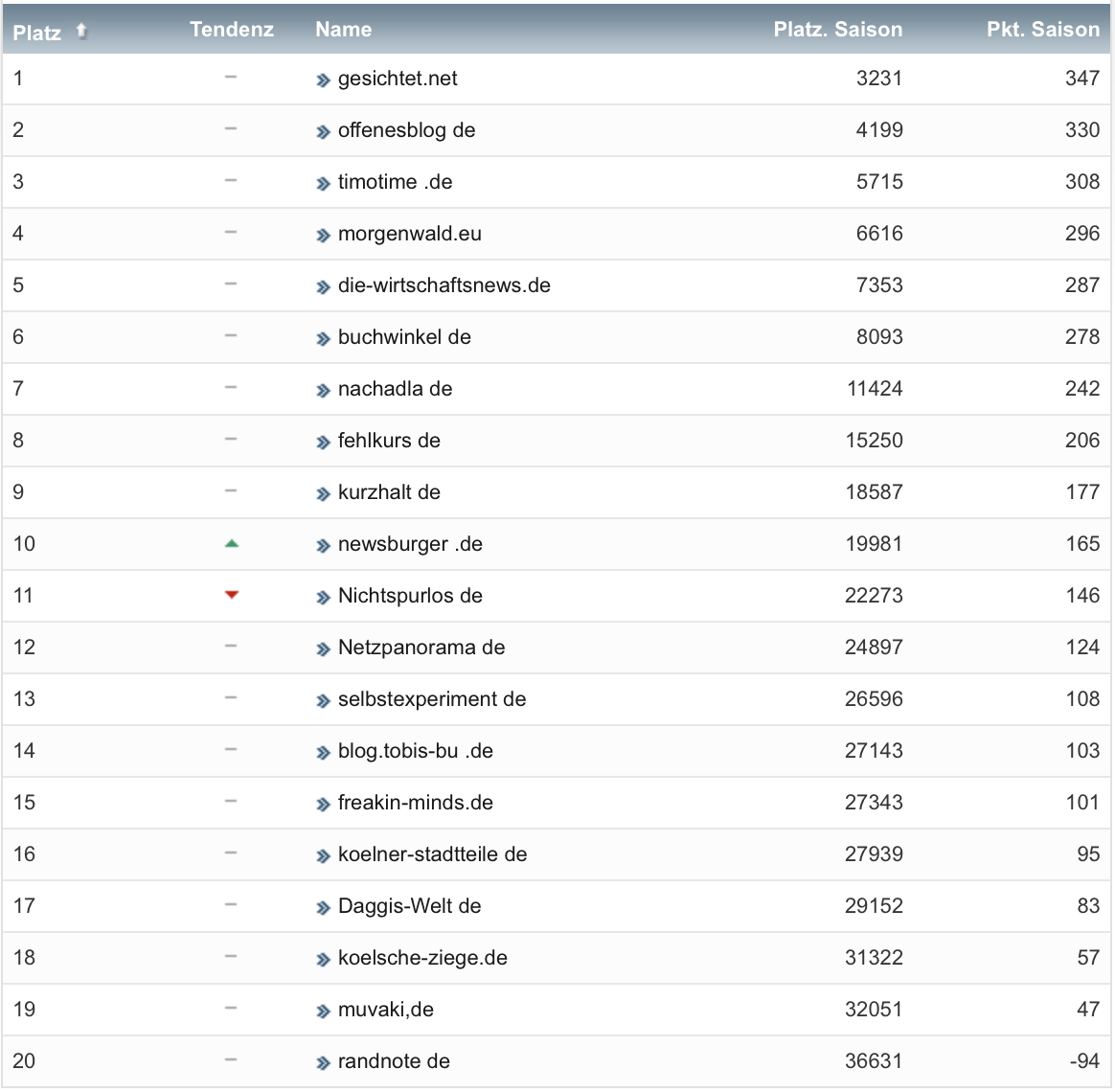The width and height of the screenshot is (1115, 1092).
Task: Open the kurzhalt de link
Action: point(389,492)
